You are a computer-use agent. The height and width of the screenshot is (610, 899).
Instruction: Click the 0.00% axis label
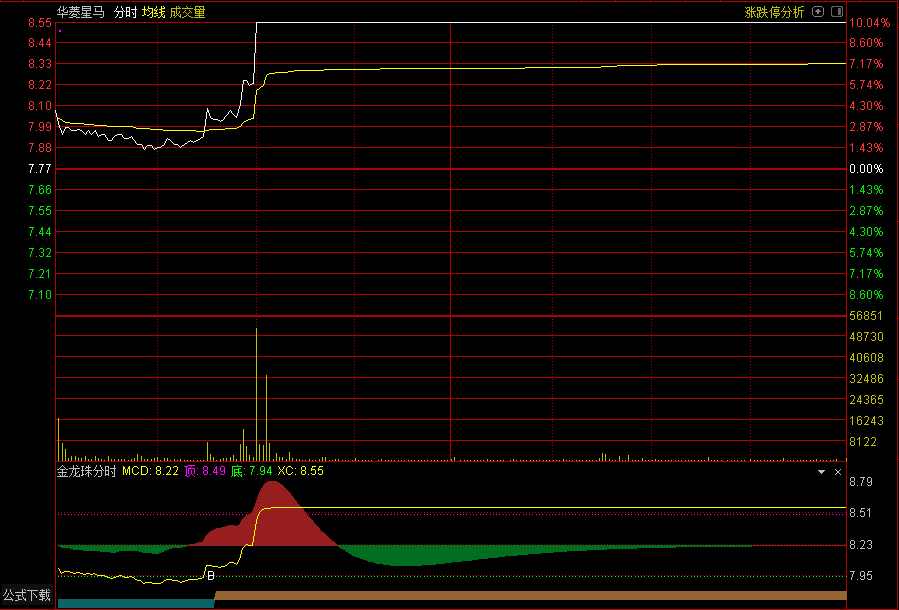[x=866, y=169]
